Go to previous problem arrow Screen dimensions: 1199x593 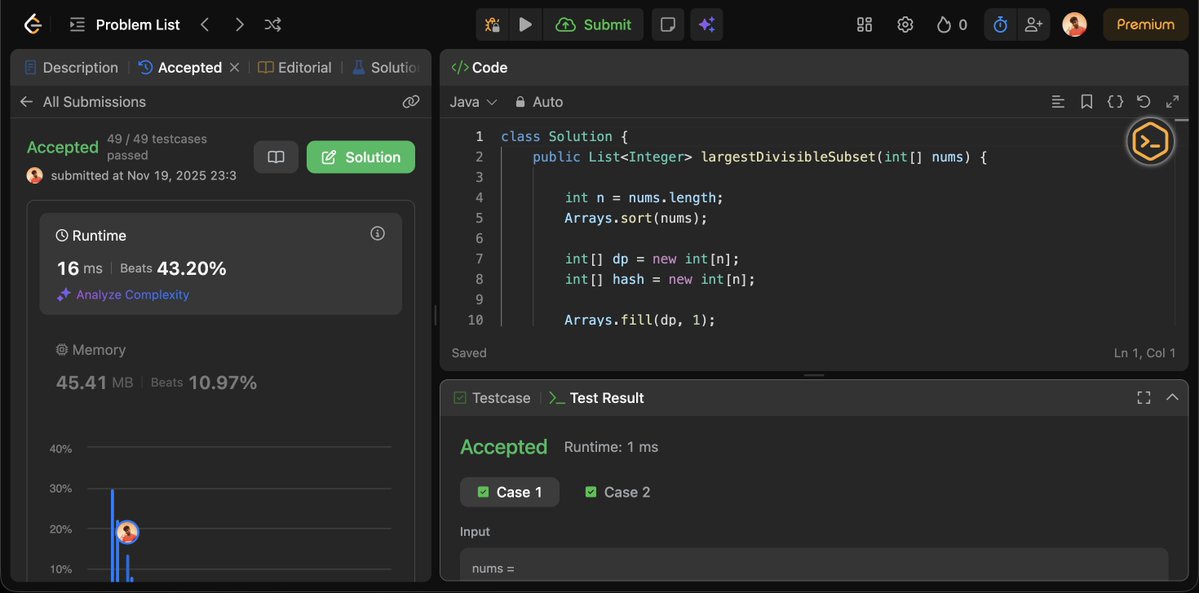click(204, 24)
